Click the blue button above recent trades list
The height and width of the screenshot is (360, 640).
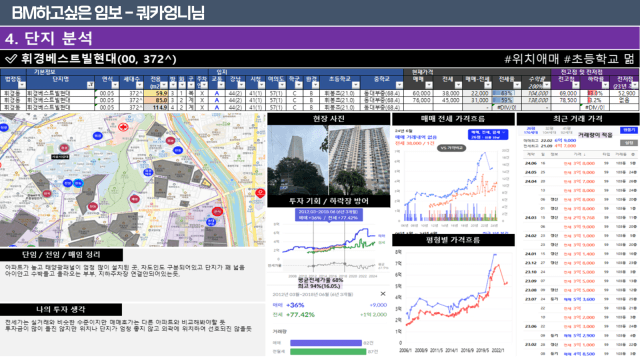point(629,130)
